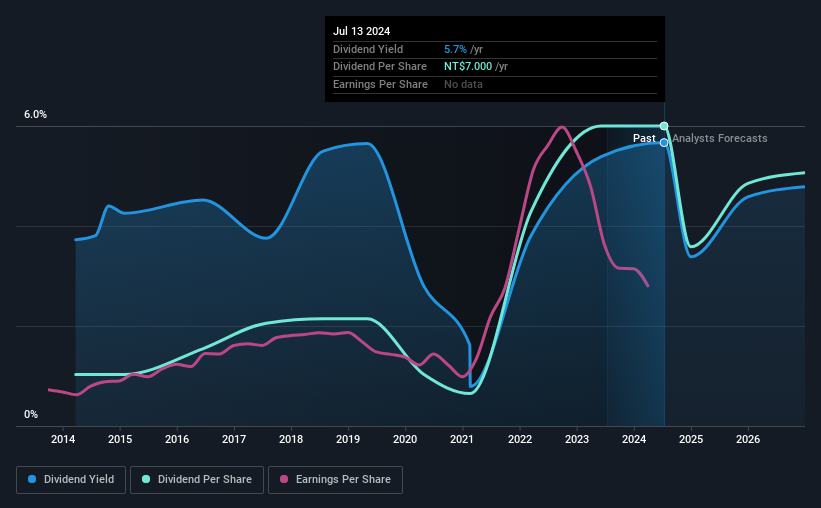The width and height of the screenshot is (821, 508).
Task: Click the 2019 x-axis label
Action: coord(348,439)
